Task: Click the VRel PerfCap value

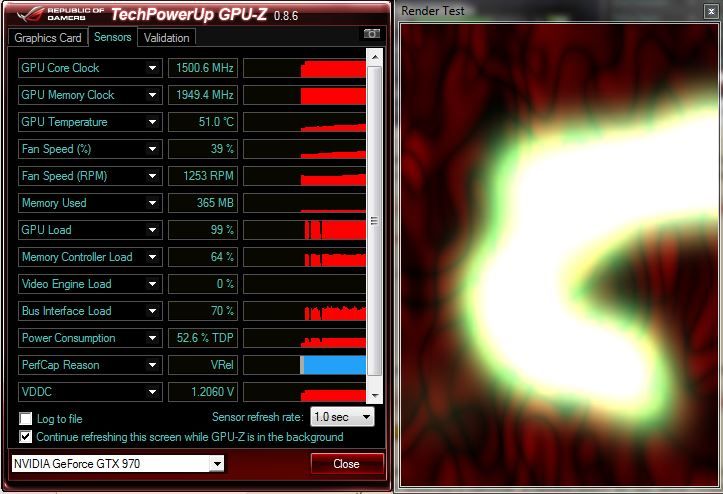Action: (x=203, y=365)
